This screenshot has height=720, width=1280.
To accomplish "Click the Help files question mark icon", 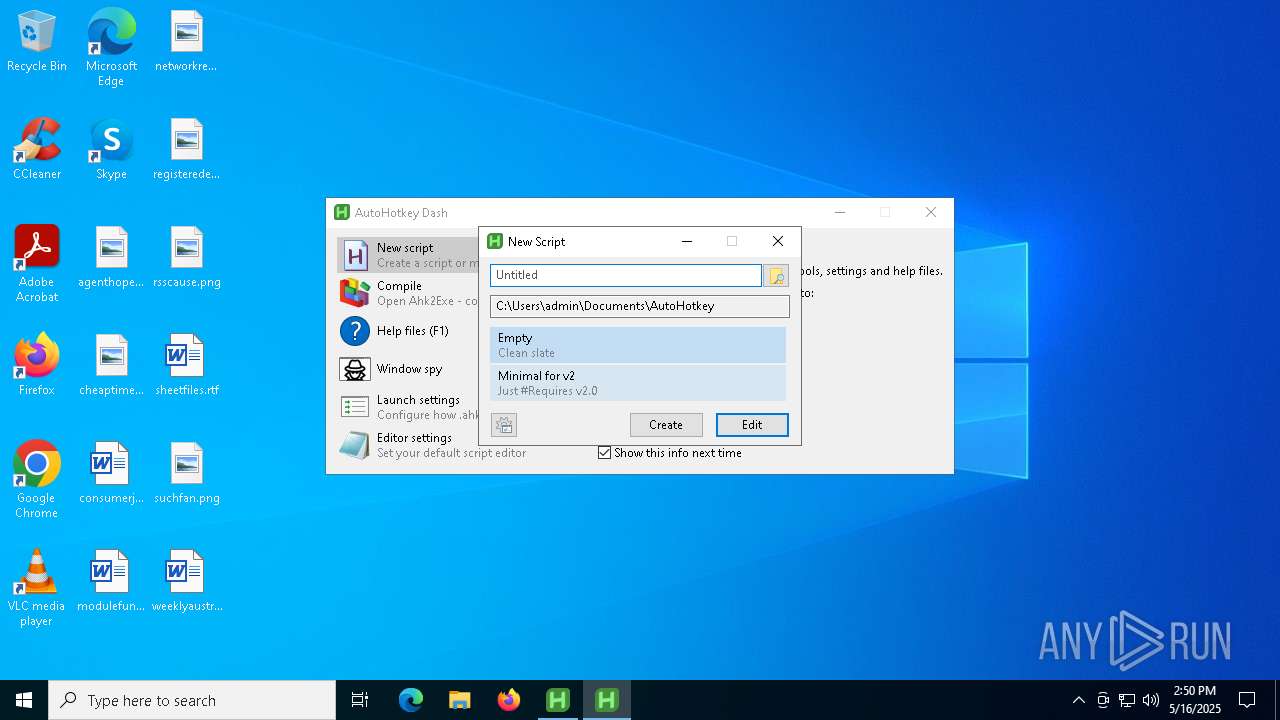I will click(355, 331).
